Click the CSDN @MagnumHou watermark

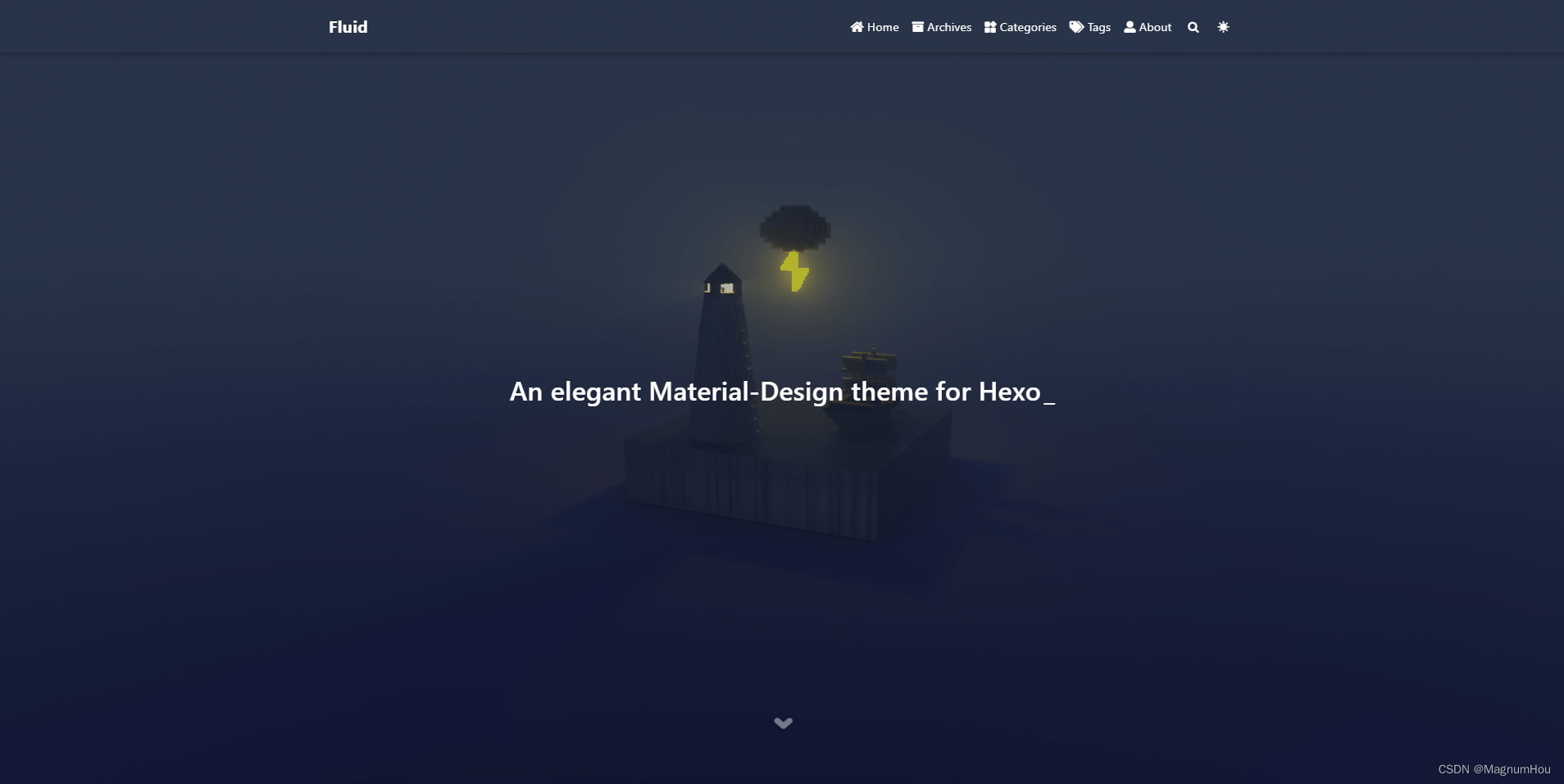1494,769
